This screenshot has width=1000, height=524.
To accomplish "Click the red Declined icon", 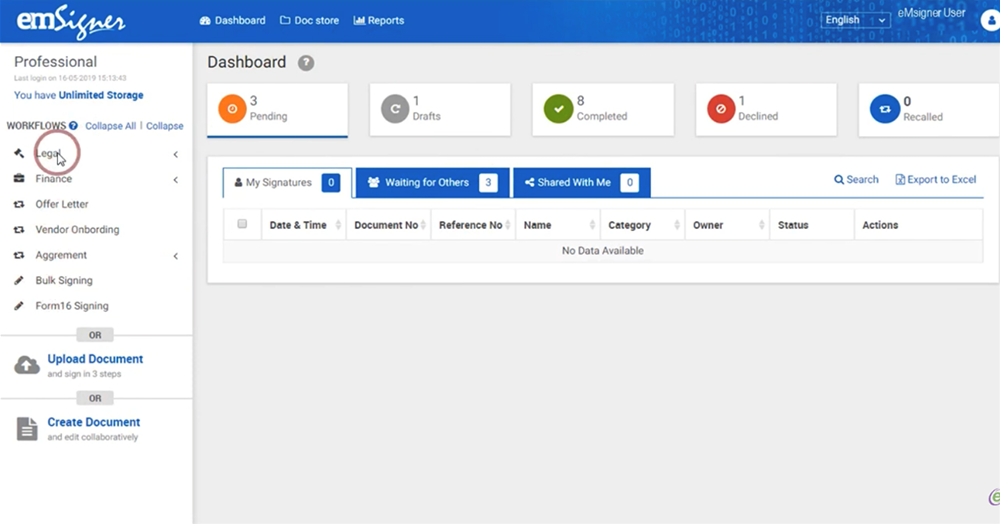I will (x=721, y=109).
